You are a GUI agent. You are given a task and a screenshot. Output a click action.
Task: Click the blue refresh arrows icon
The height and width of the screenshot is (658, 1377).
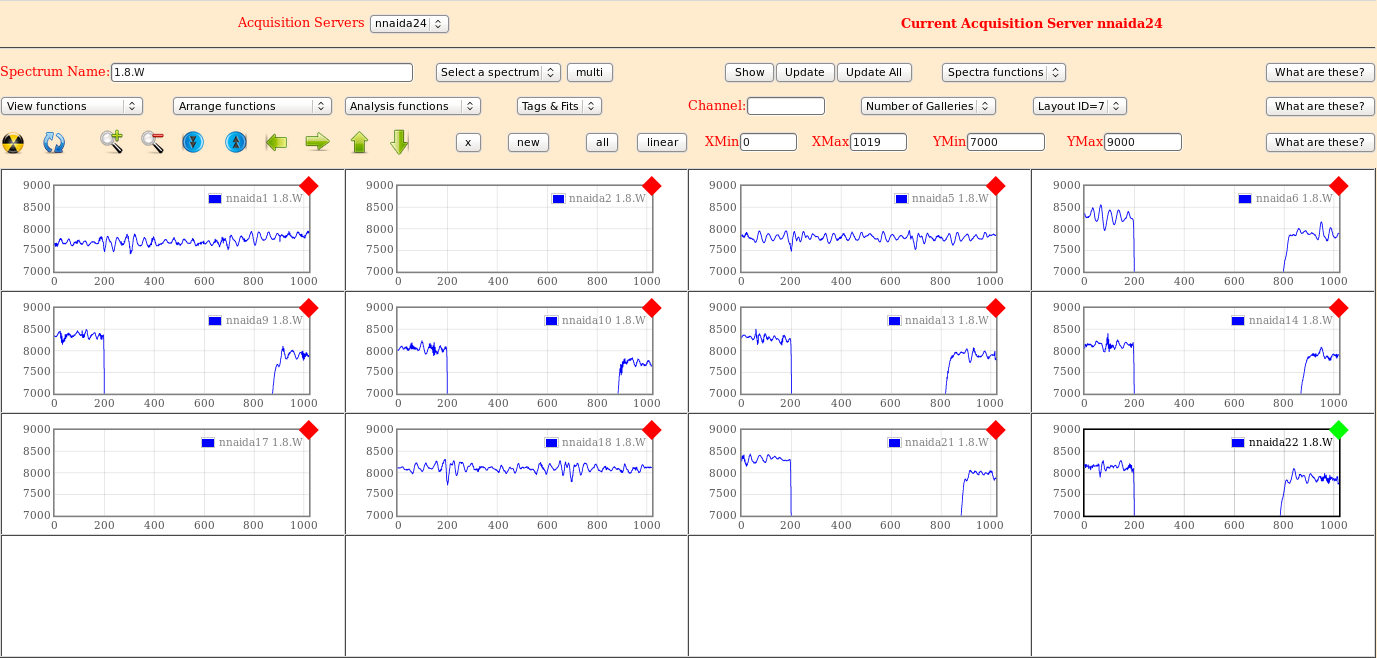click(54, 143)
